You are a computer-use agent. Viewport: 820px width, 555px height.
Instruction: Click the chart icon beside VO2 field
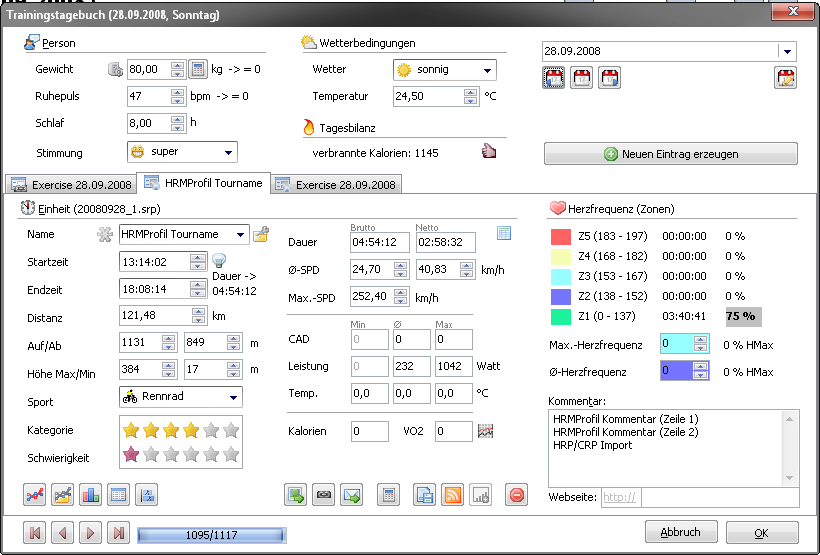(485, 432)
